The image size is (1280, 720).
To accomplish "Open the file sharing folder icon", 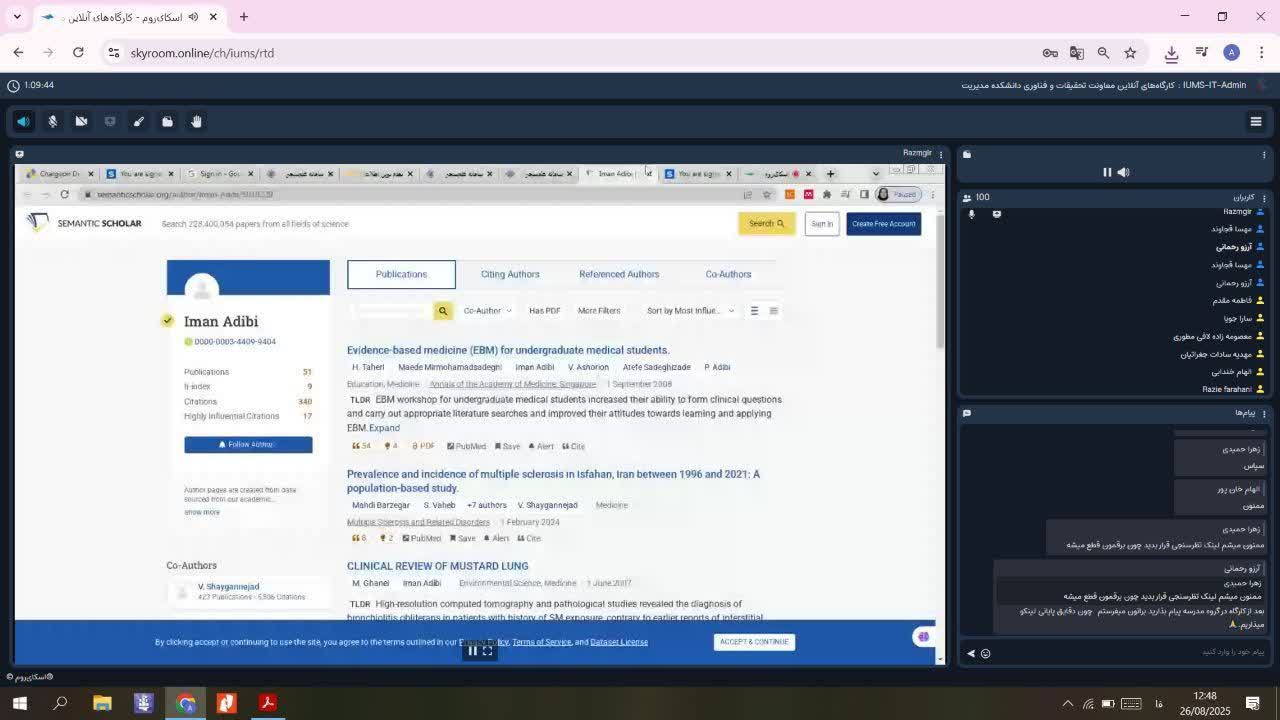I will (168, 121).
